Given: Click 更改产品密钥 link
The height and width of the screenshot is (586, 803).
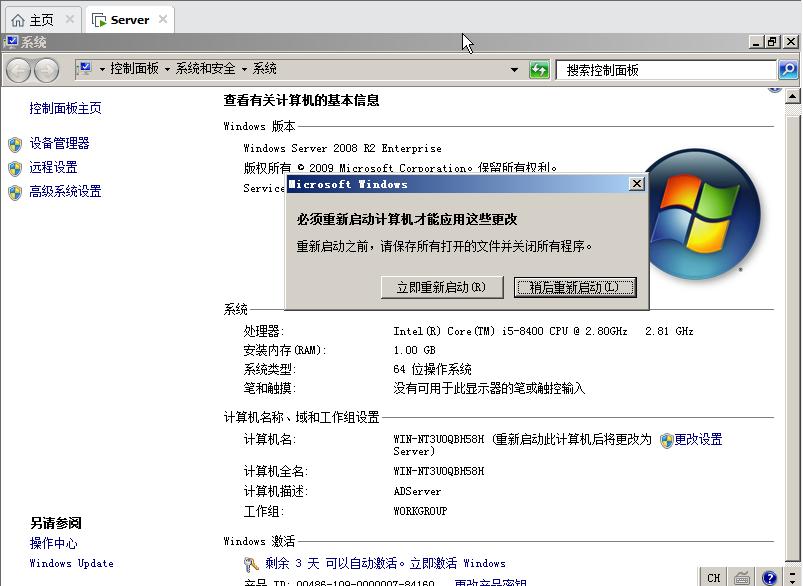Looking at the screenshot, I should (x=490, y=582).
